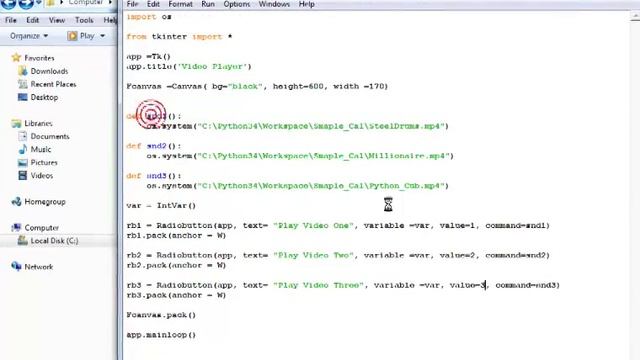The width and height of the screenshot is (640, 360).
Task: Select Local Disk (C:) drive
Action: tap(54, 241)
